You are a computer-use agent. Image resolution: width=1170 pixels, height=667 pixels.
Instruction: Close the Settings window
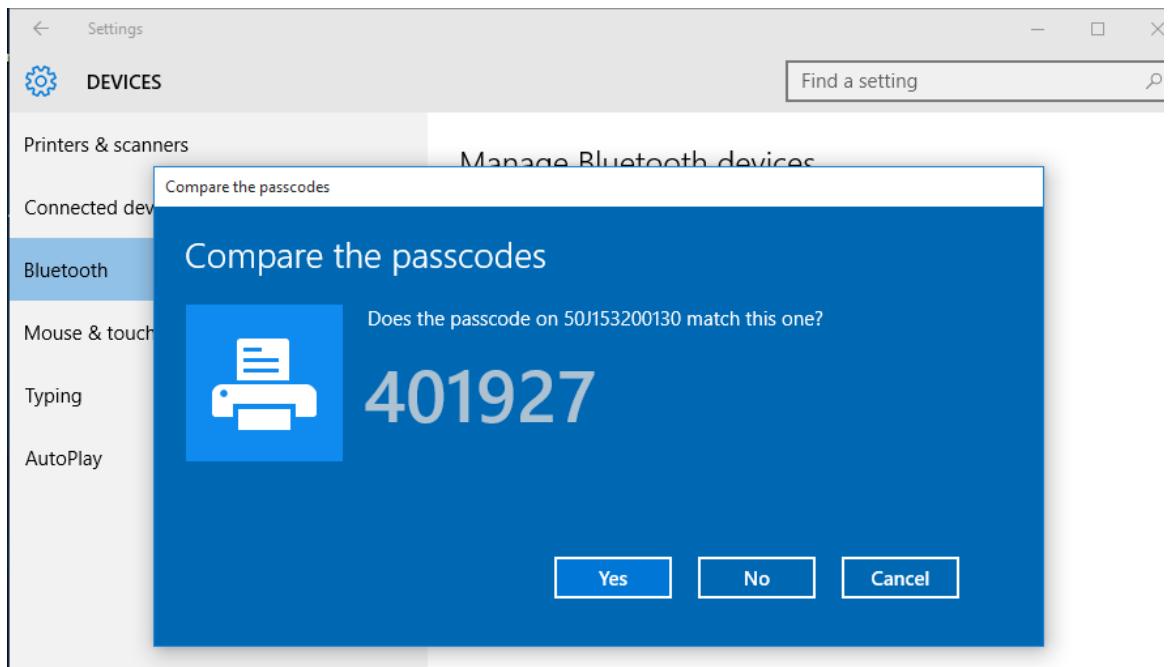coord(1157,29)
